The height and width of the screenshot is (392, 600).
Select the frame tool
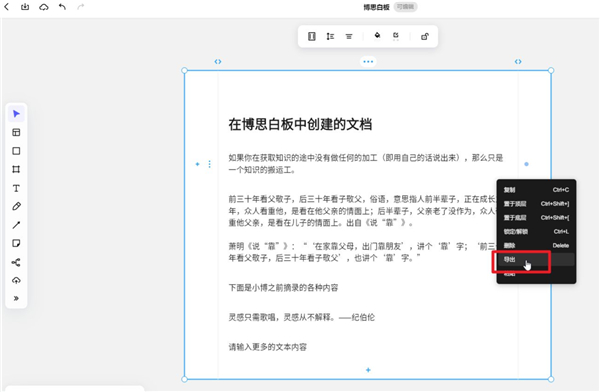click(x=16, y=169)
